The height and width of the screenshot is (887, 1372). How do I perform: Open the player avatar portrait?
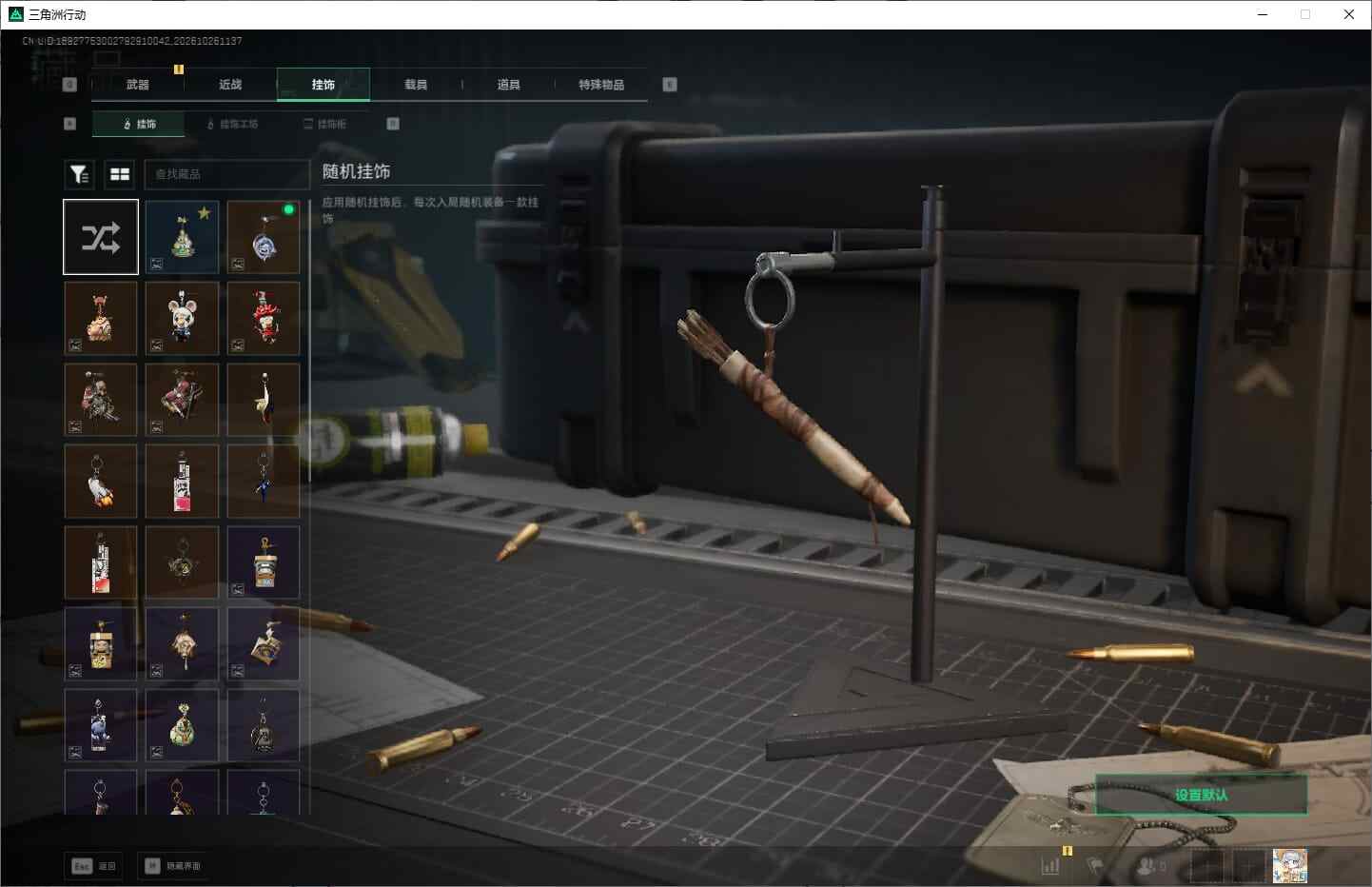click(1290, 866)
